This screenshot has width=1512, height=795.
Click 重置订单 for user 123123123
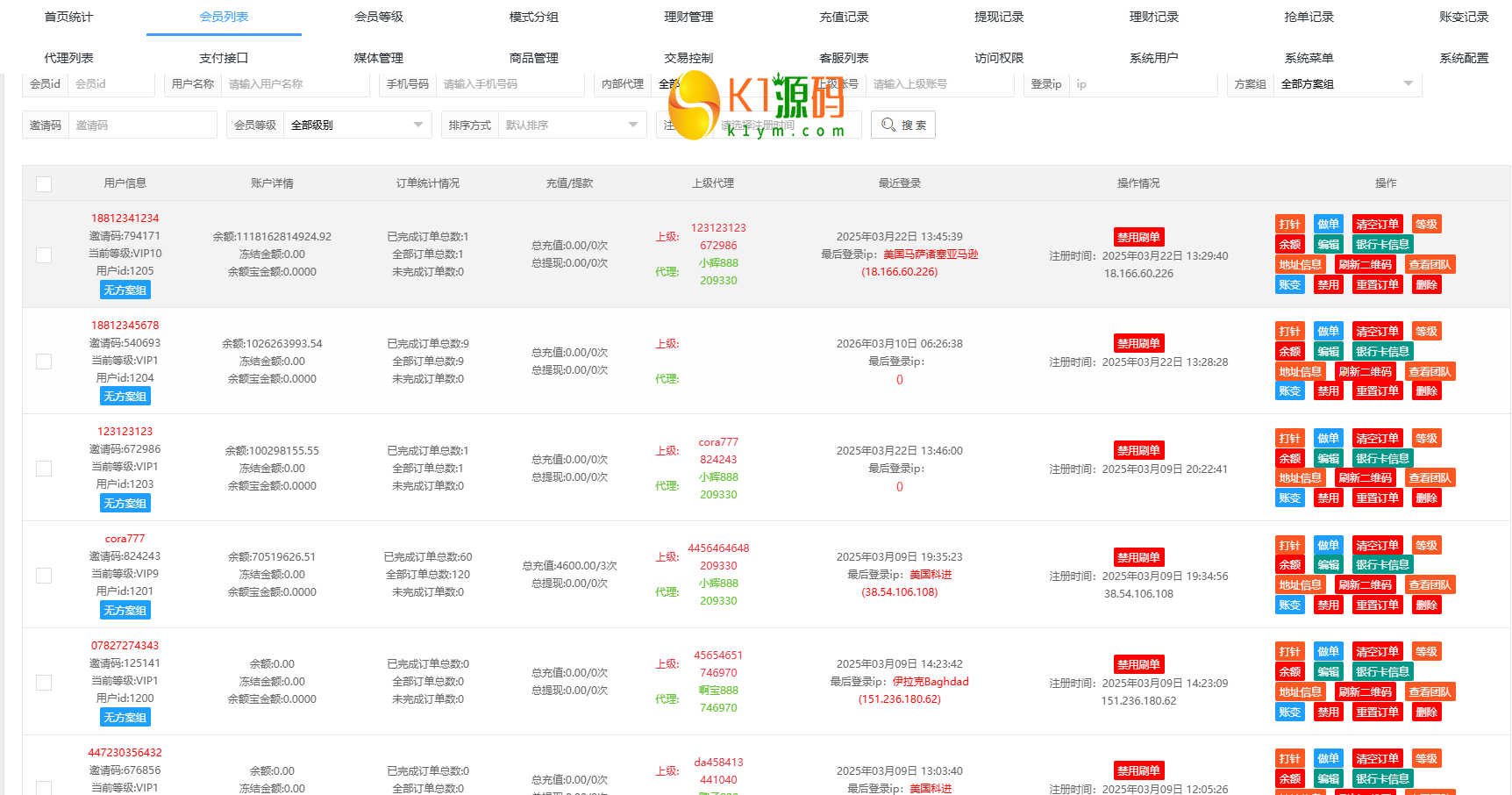(x=1377, y=498)
